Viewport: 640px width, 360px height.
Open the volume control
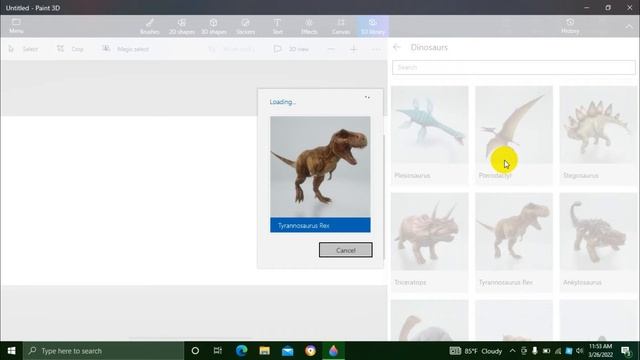580,351
